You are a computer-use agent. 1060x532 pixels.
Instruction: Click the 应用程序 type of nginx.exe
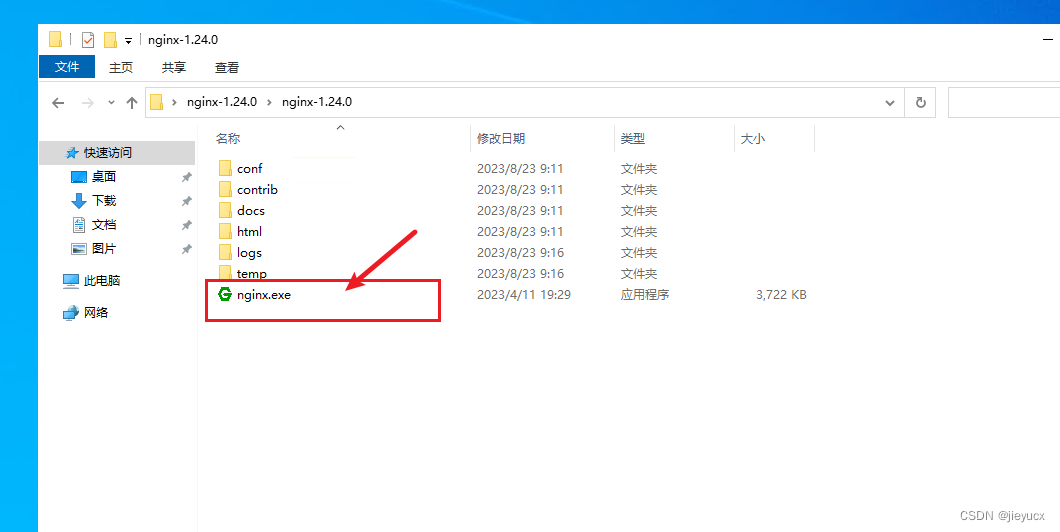point(645,295)
